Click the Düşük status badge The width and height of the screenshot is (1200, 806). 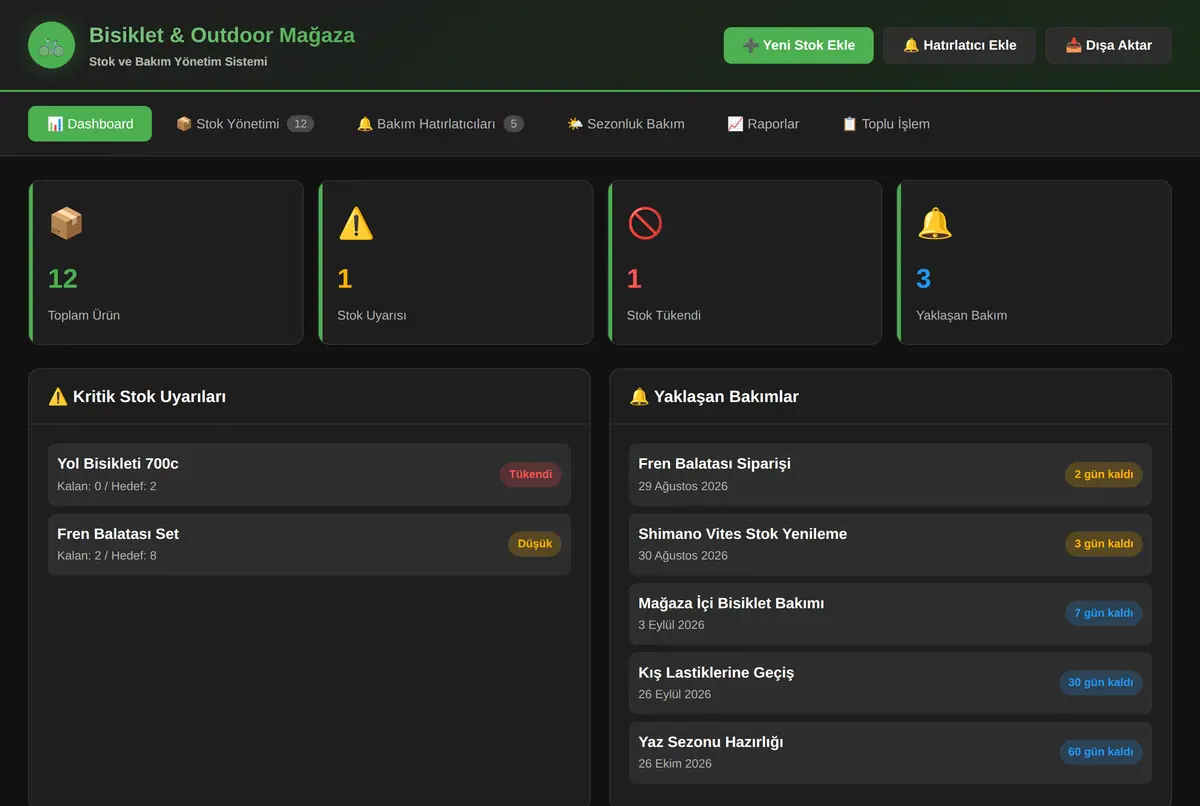coord(535,544)
